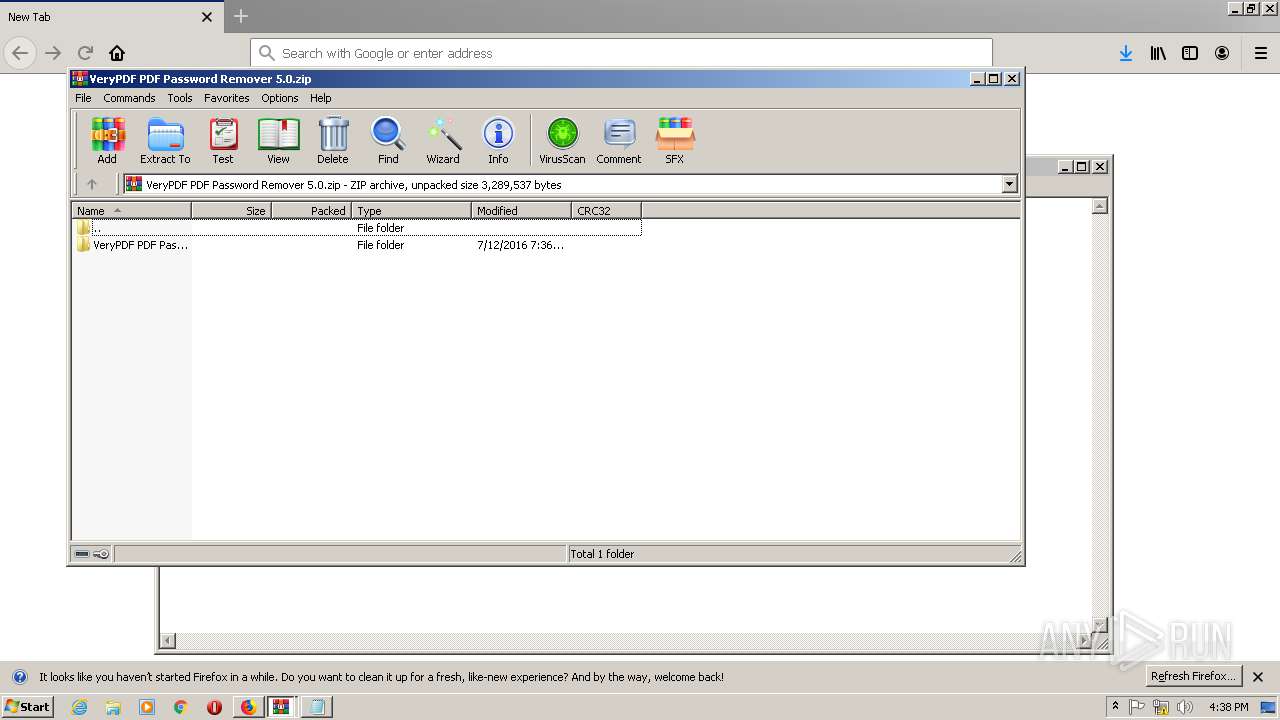Viewport: 1280px width, 720px height.
Task: Sort the list by CRC32 column
Action: pos(606,210)
